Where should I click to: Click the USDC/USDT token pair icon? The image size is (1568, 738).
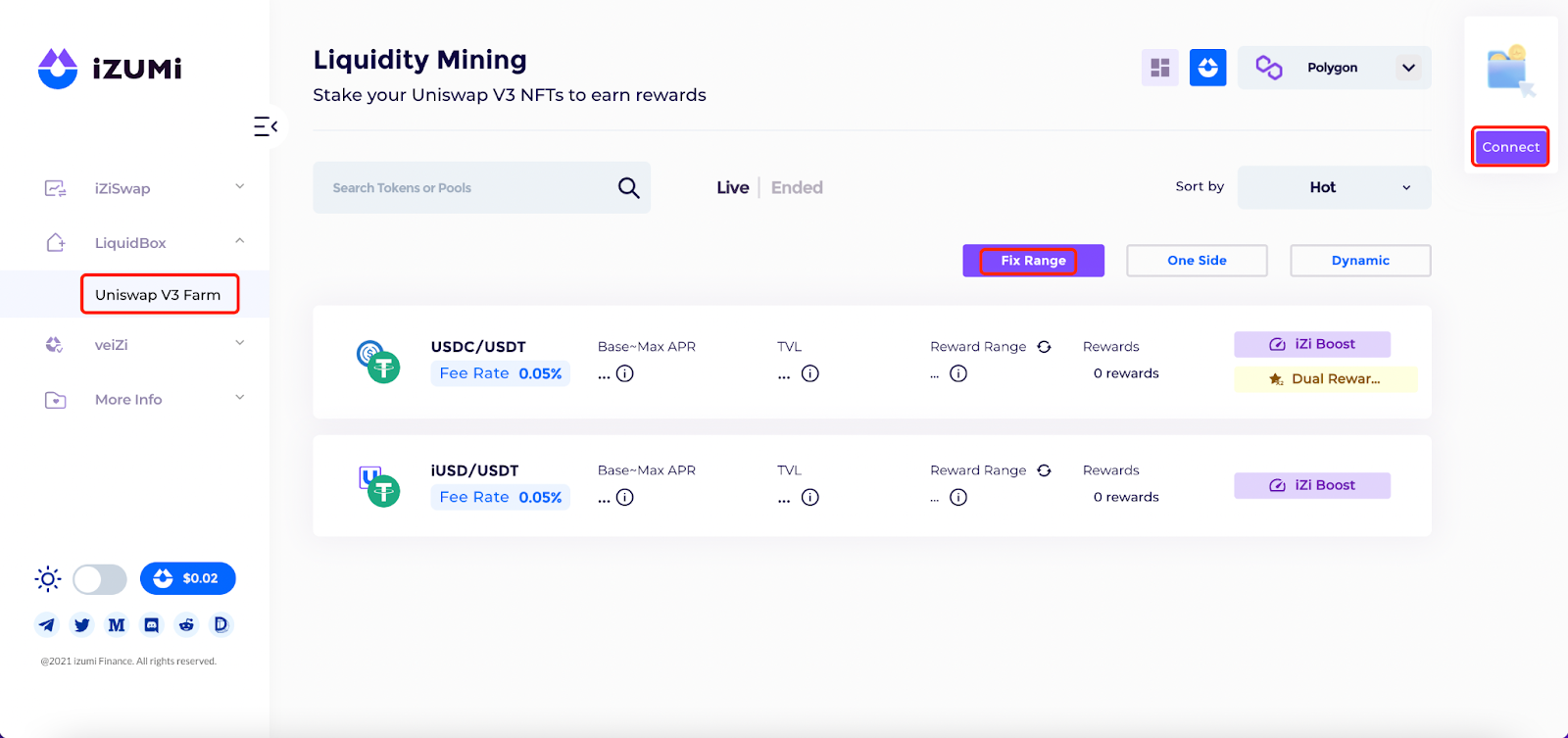tap(378, 362)
